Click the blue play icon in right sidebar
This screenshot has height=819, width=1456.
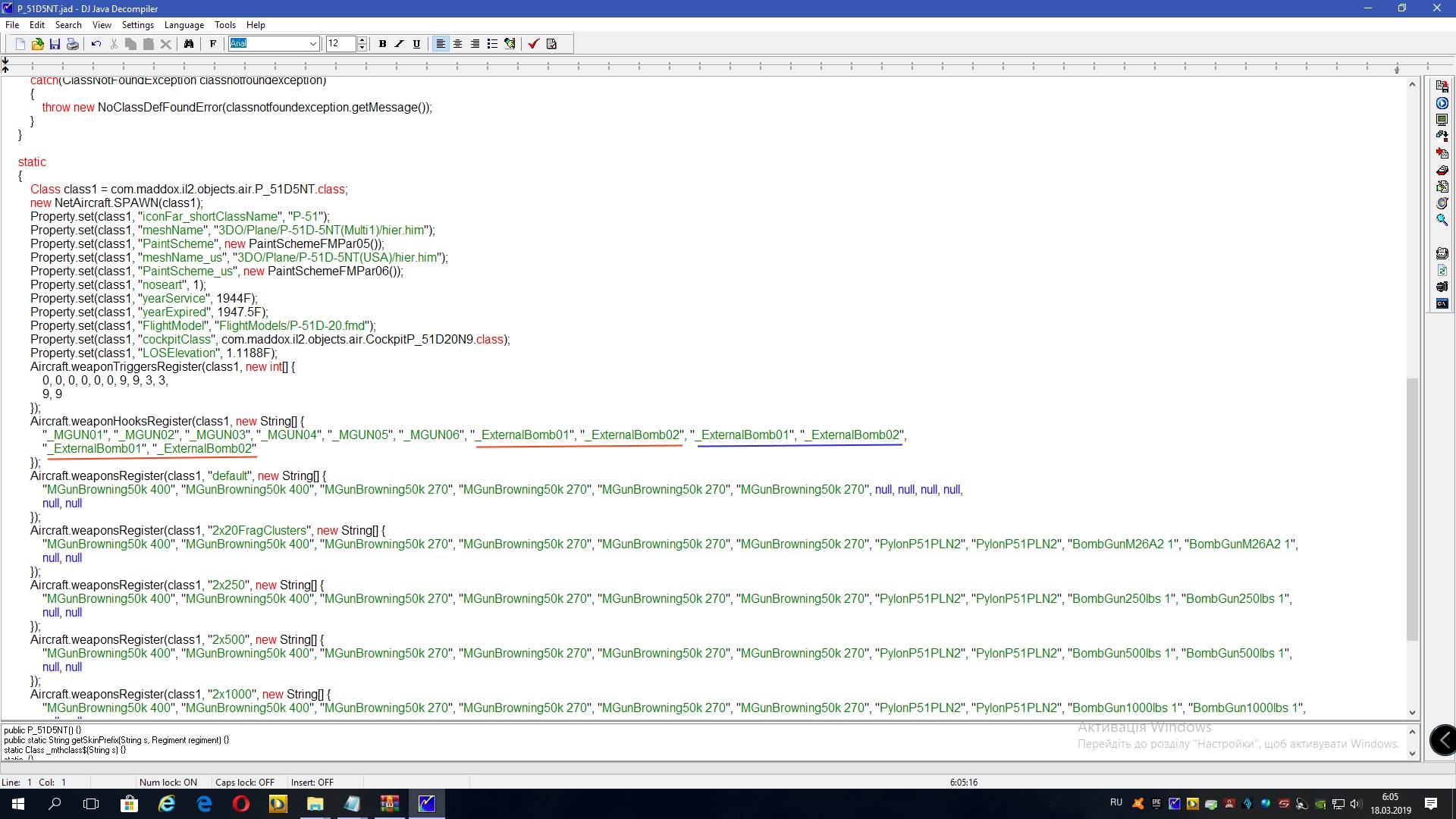coord(1442,103)
